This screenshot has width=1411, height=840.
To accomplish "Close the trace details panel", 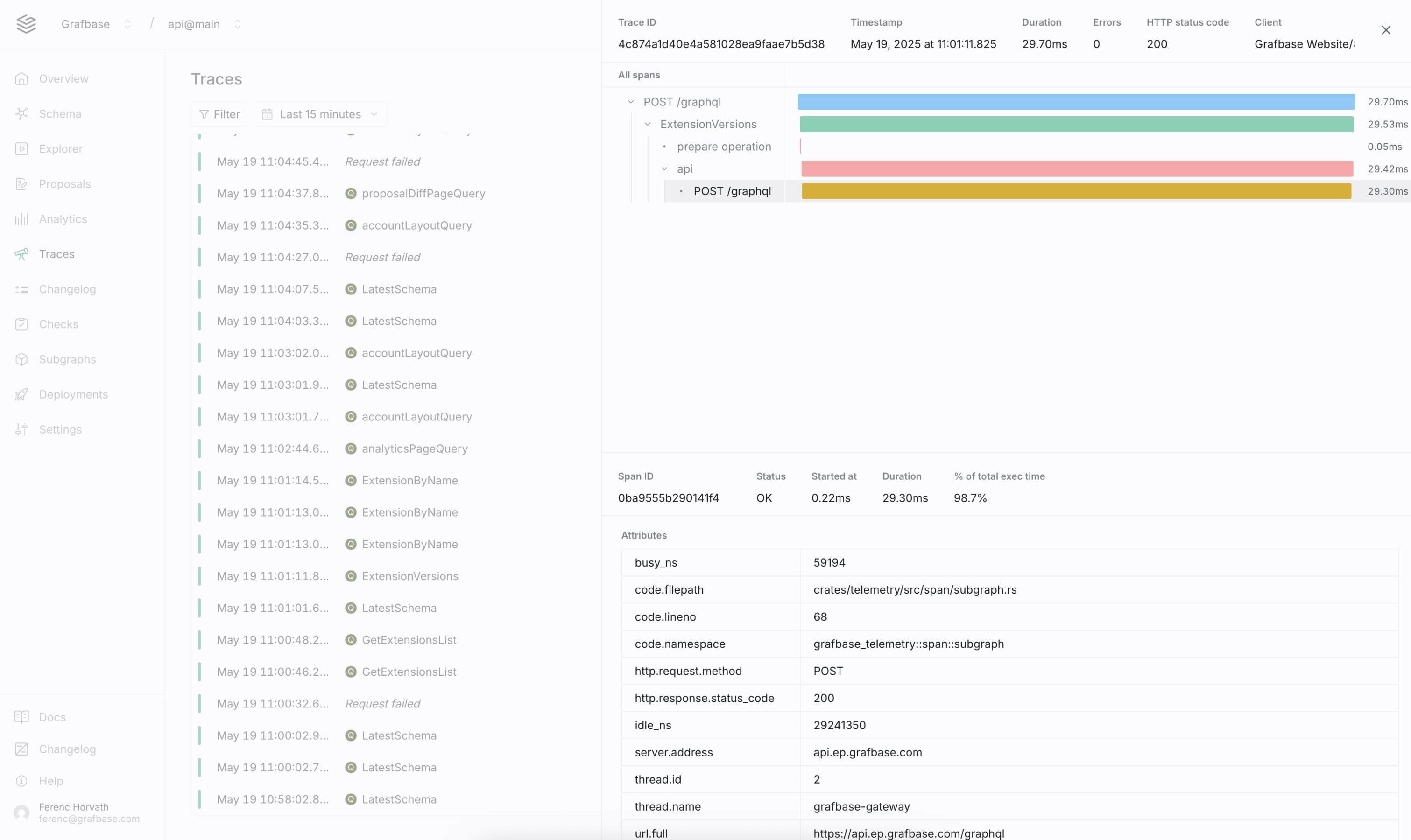I will 1385,30.
